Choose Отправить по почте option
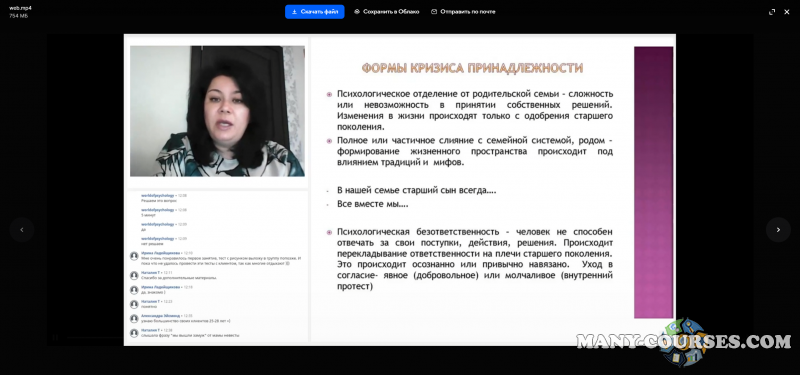The height and width of the screenshot is (375, 800). 463,12
